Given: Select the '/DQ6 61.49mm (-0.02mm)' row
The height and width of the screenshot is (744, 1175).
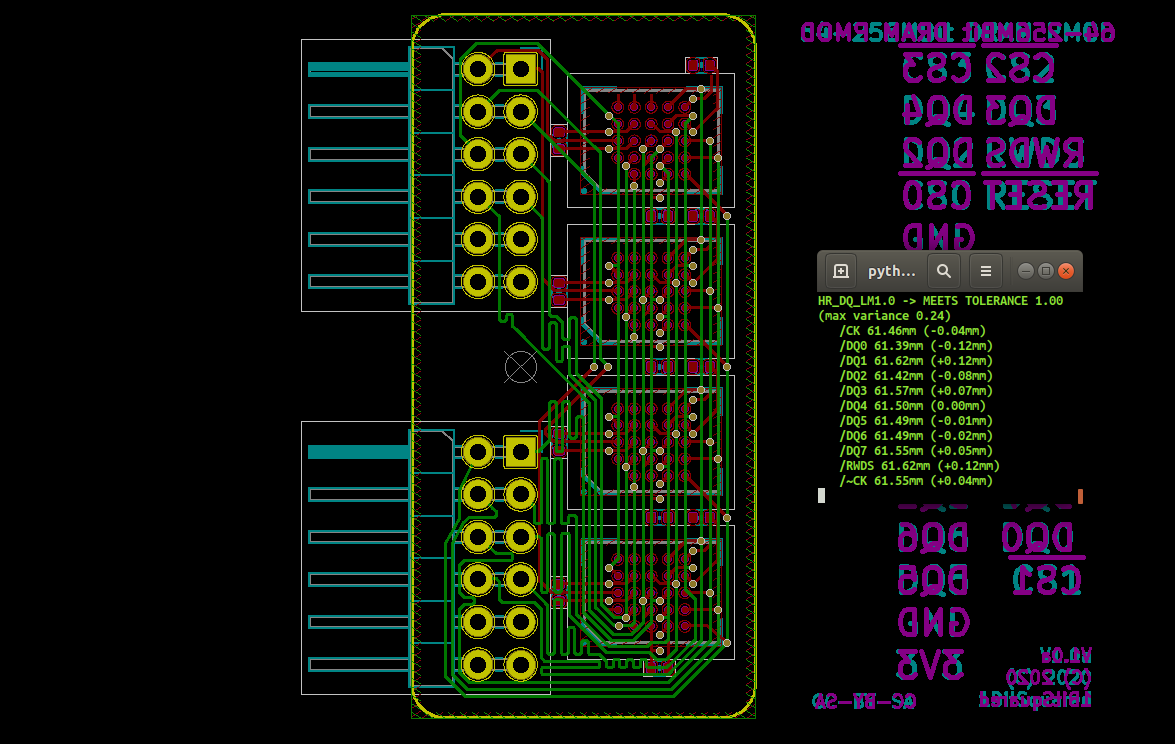Looking at the screenshot, I should [916, 435].
